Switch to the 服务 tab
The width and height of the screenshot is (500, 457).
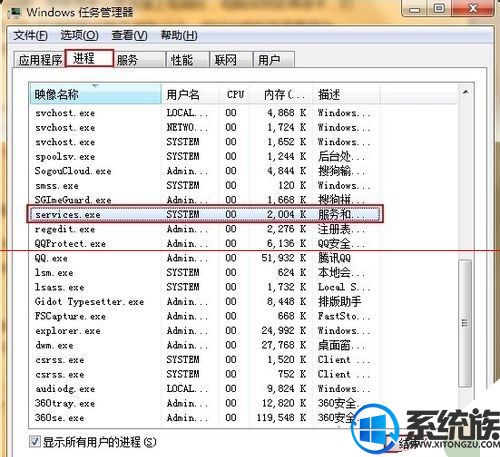pos(139,60)
